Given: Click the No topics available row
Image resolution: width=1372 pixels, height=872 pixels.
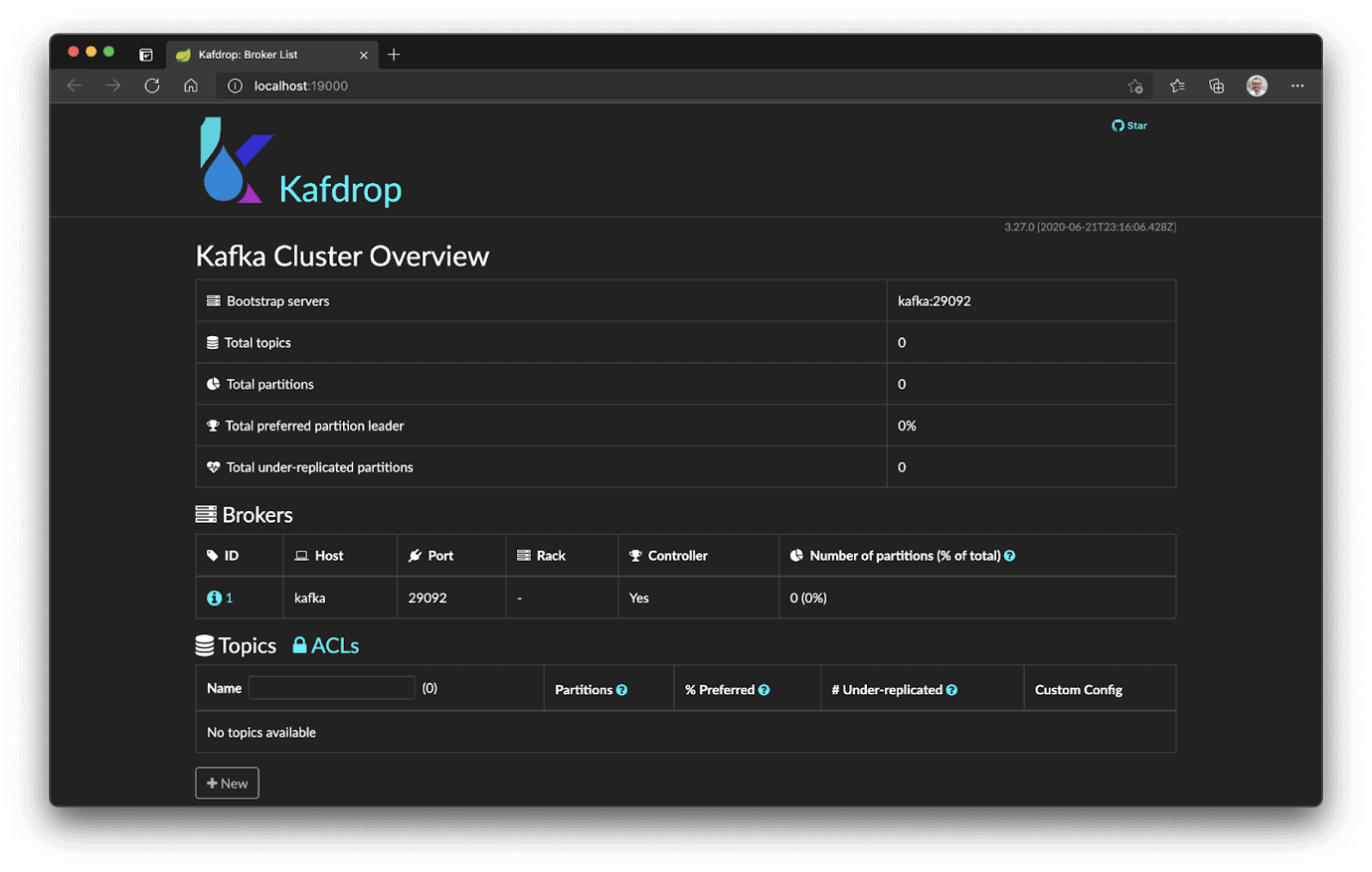Looking at the screenshot, I should [686, 732].
